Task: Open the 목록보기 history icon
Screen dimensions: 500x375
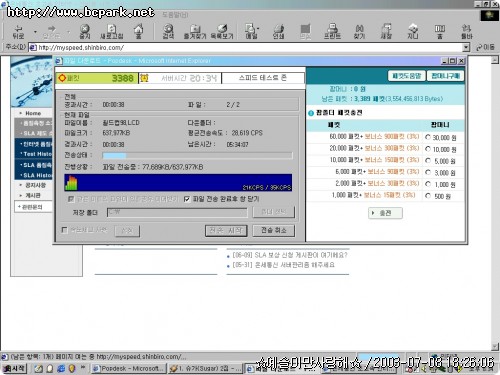Action: pyautogui.click(x=222, y=32)
